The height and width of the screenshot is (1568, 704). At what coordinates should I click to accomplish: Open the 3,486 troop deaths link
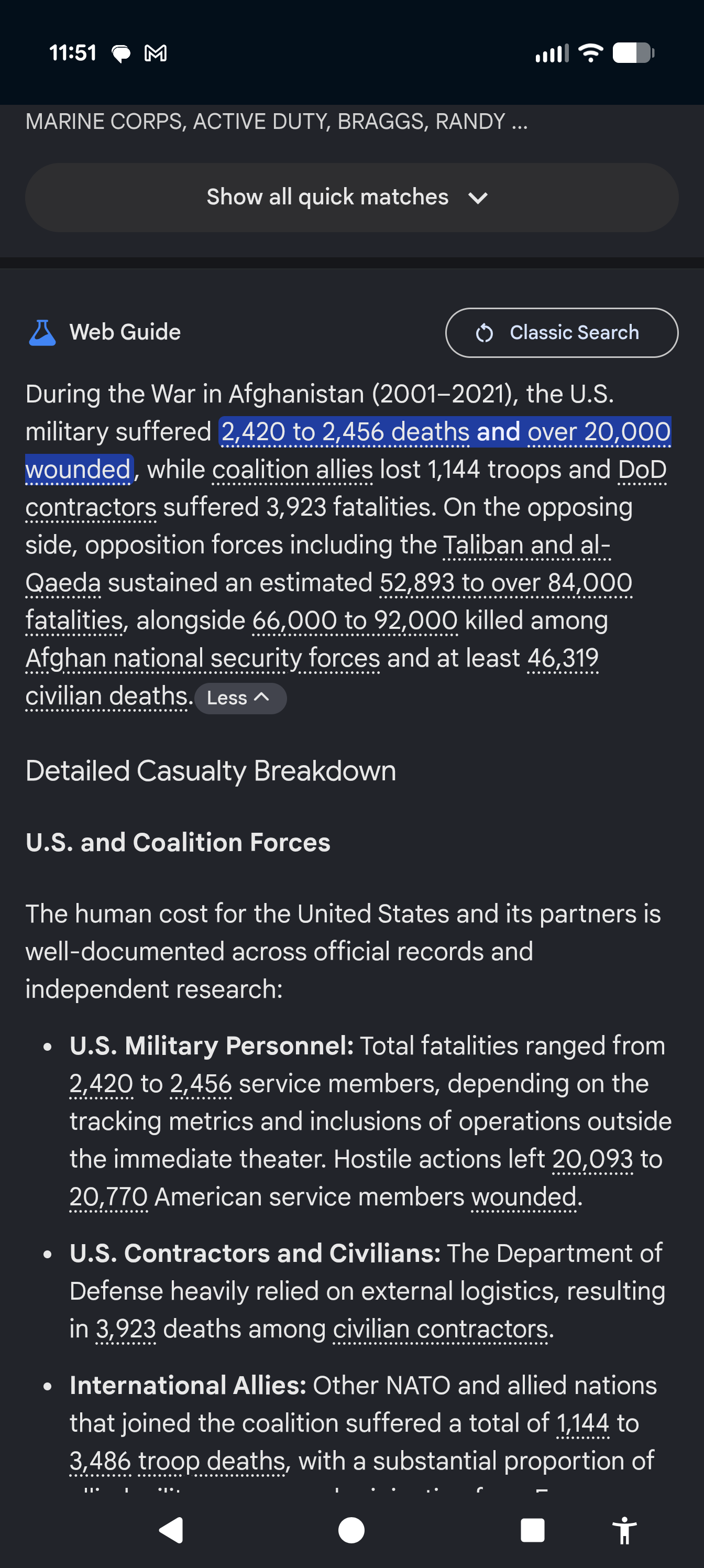177,1461
